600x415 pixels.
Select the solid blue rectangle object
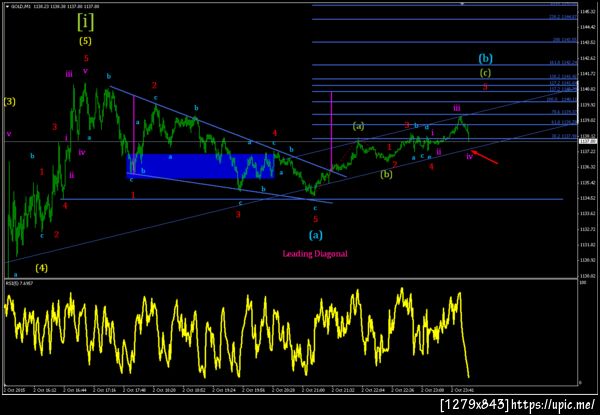click(200, 166)
